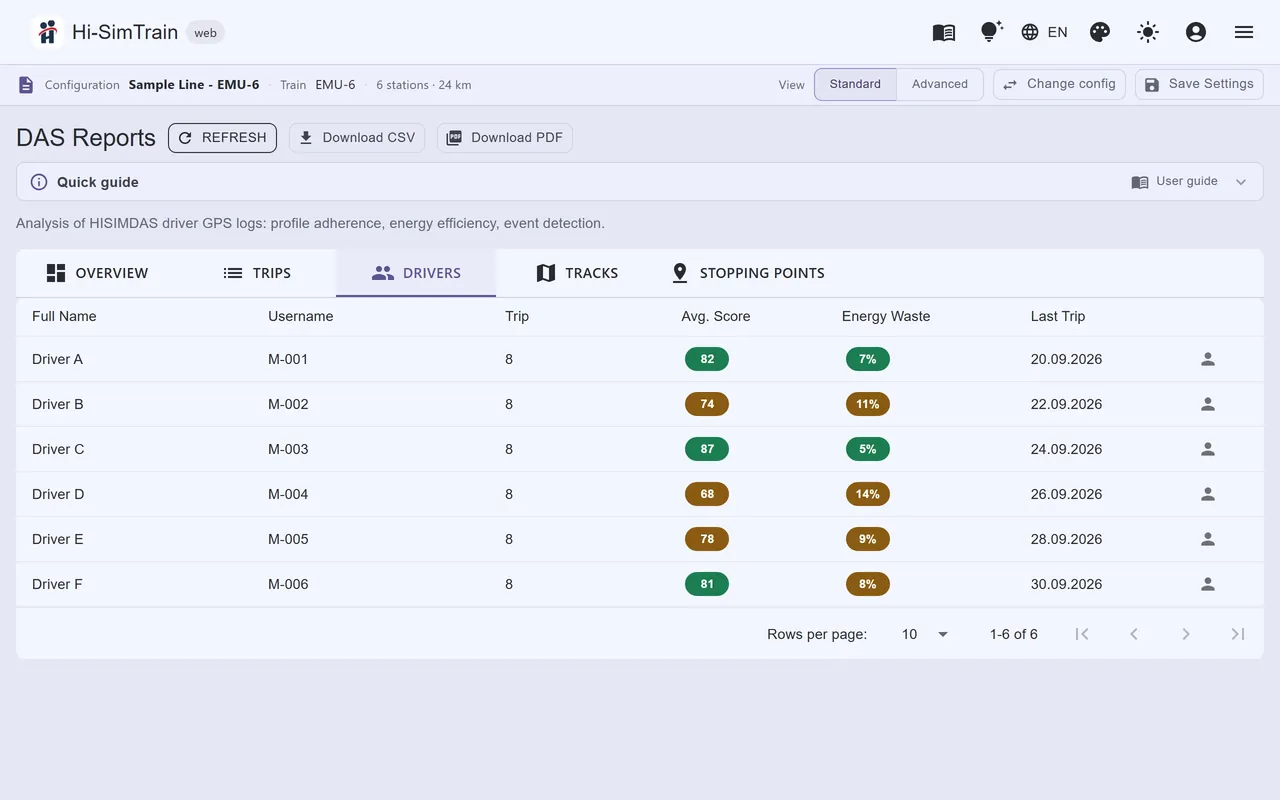Click the Save Settings button
The image size is (1280, 800).
(1199, 84)
